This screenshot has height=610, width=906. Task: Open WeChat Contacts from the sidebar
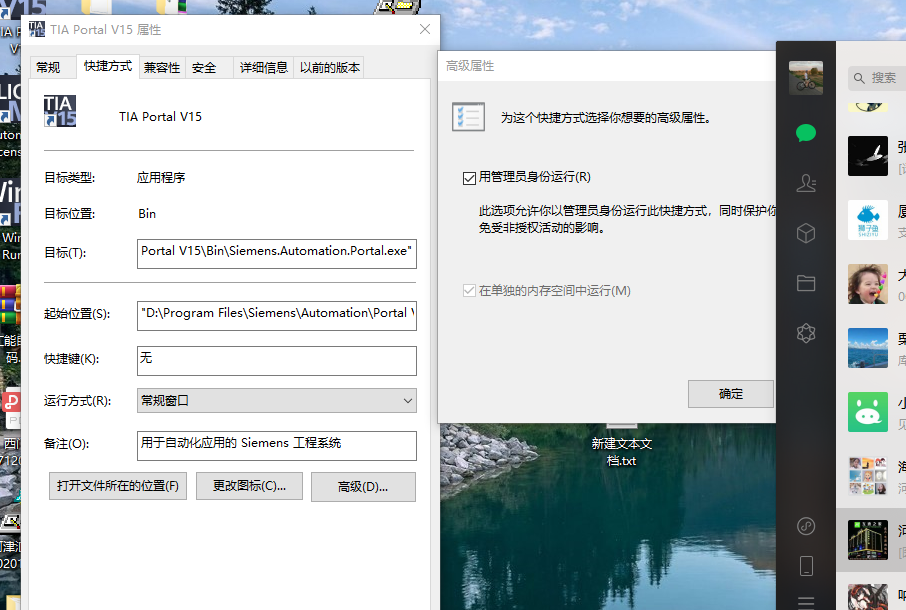[x=806, y=183]
